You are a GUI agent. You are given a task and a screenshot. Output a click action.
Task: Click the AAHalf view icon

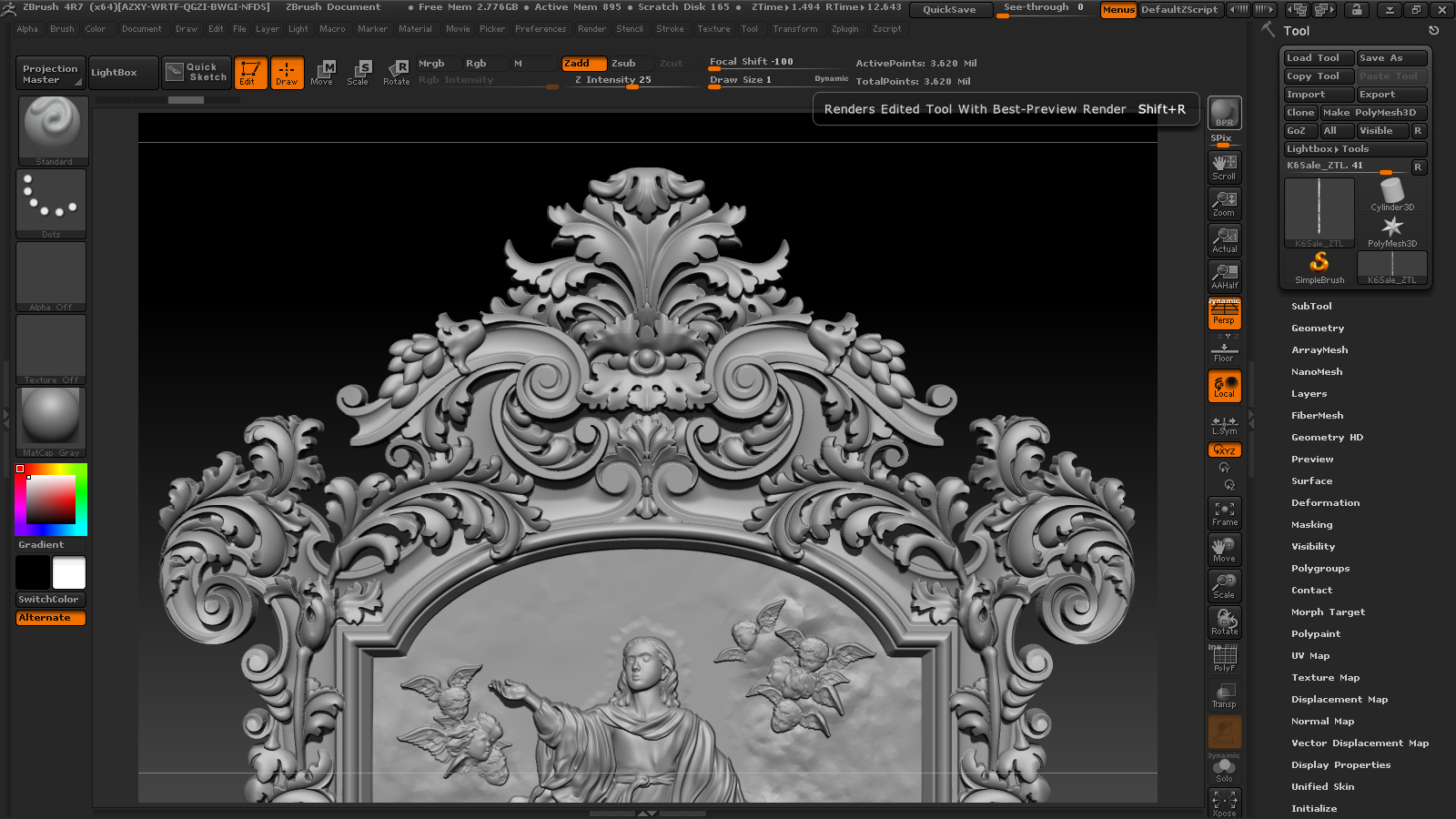[x=1224, y=276]
